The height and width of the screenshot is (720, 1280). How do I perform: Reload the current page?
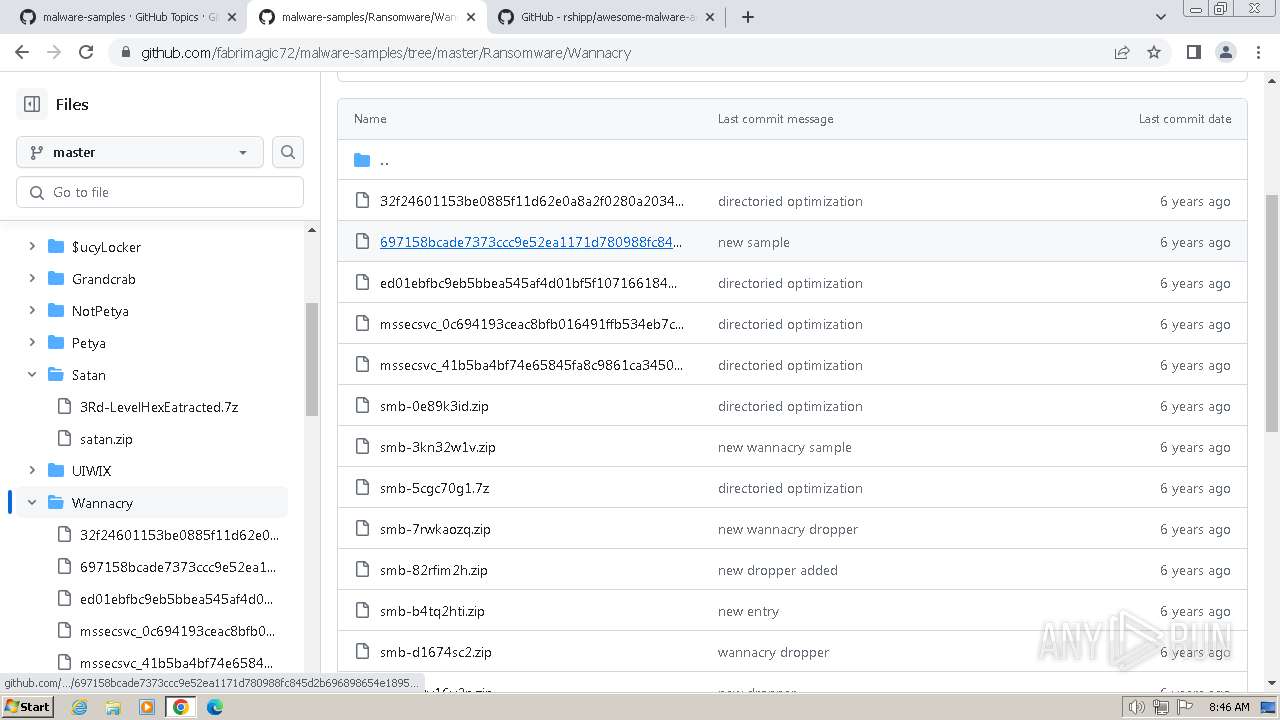[x=86, y=52]
